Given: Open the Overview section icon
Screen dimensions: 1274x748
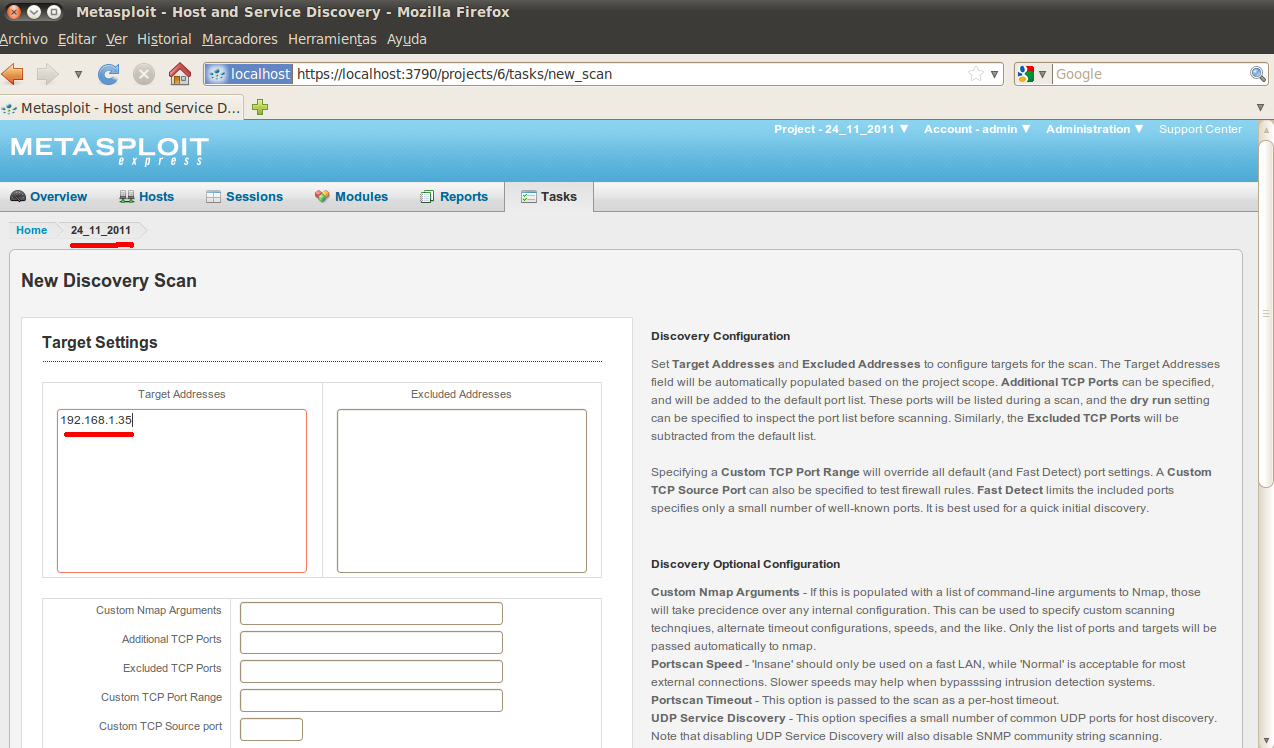Looking at the screenshot, I should 16,196.
